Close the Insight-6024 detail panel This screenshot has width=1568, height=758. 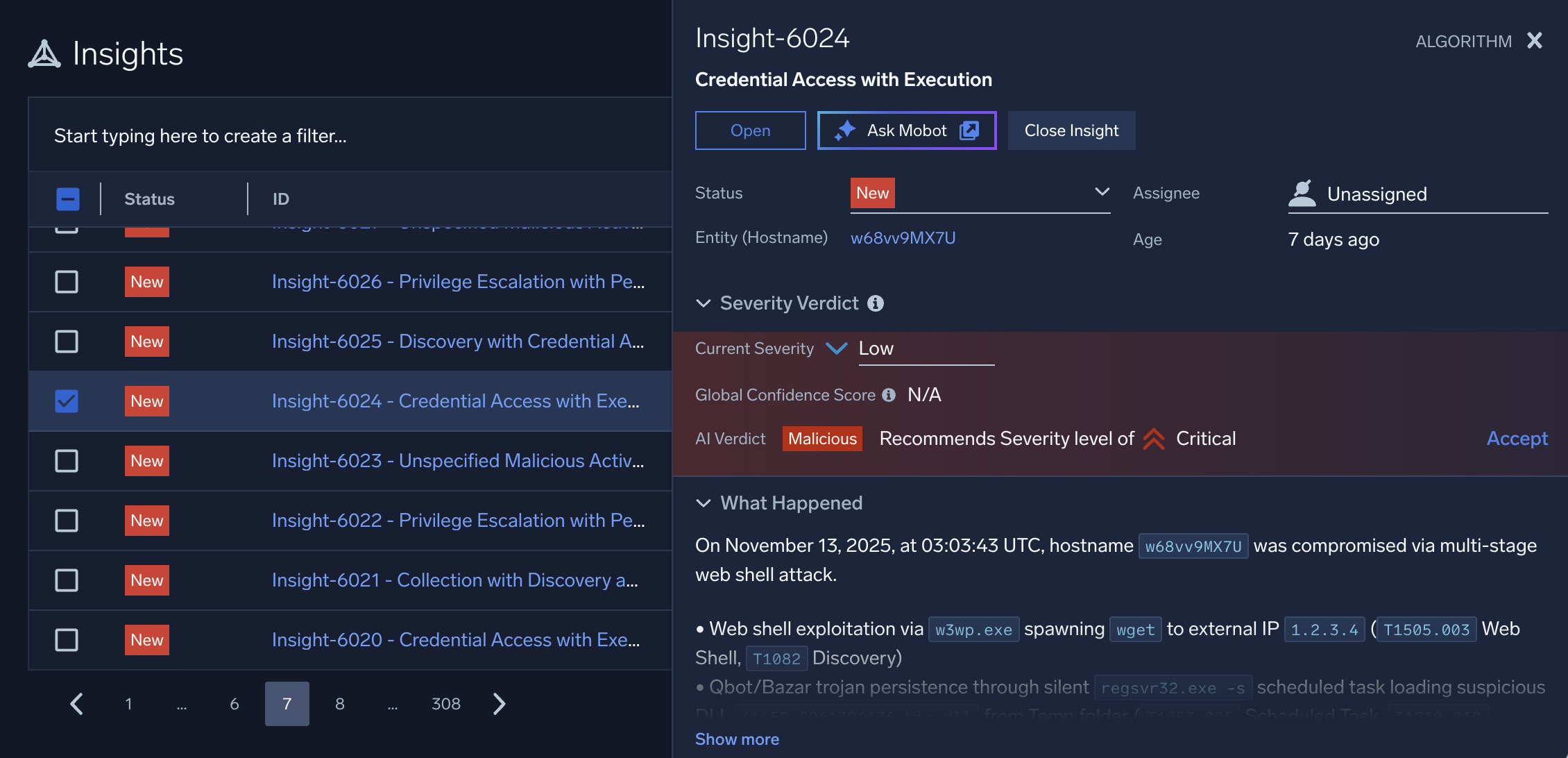click(1535, 41)
